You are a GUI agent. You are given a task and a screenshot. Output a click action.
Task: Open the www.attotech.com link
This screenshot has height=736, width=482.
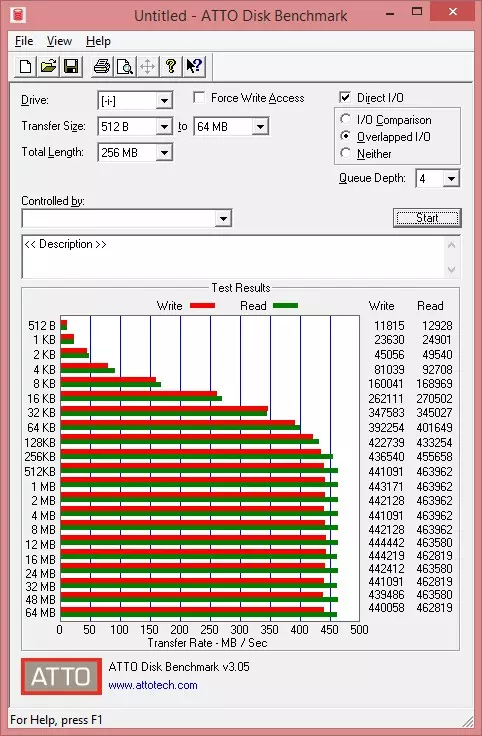click(153, 685)
